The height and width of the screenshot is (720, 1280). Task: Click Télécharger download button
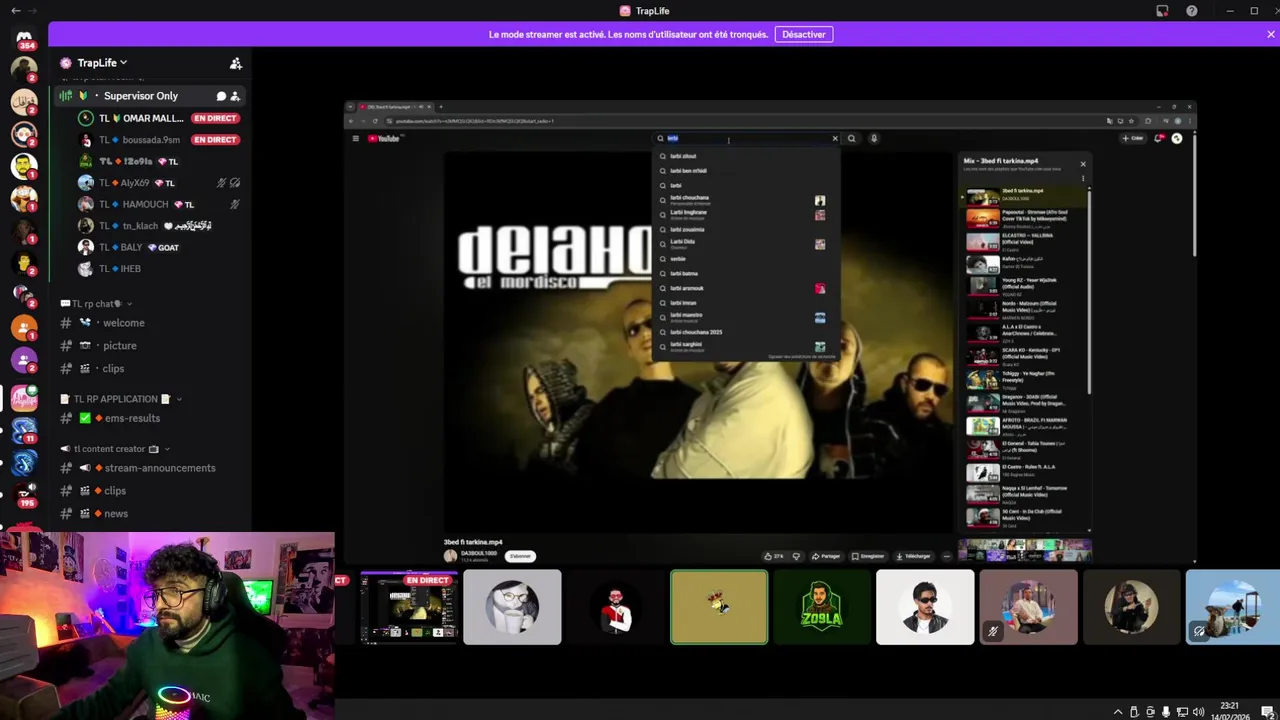[913, 556]
